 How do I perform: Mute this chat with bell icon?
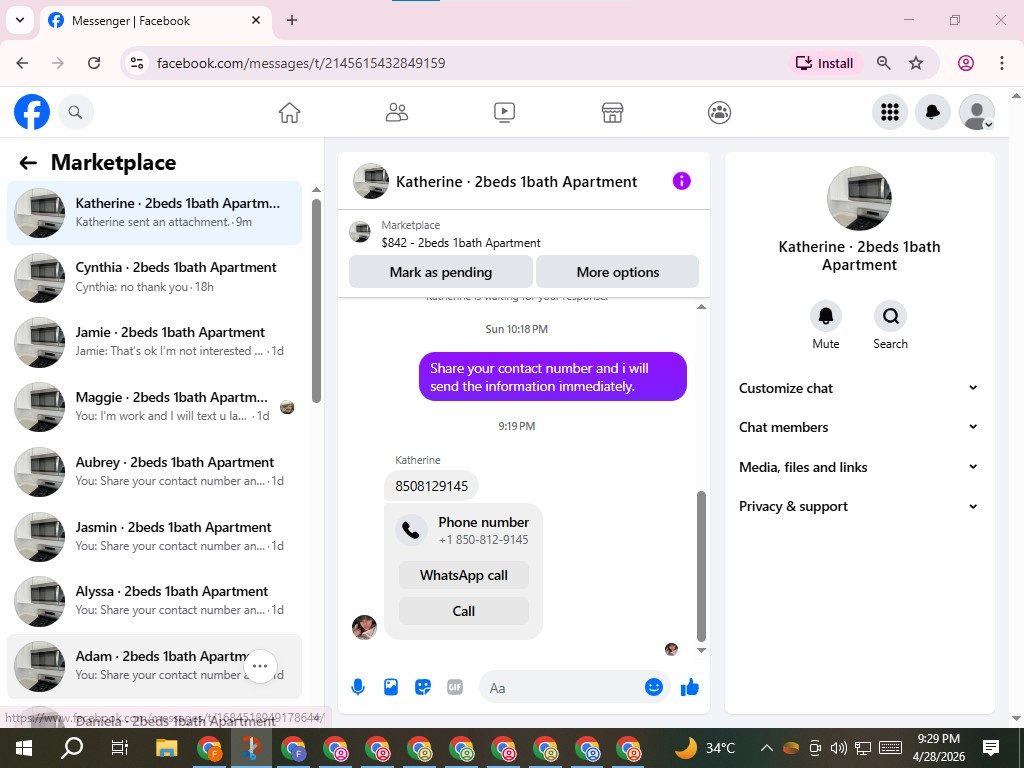[825, 316]
